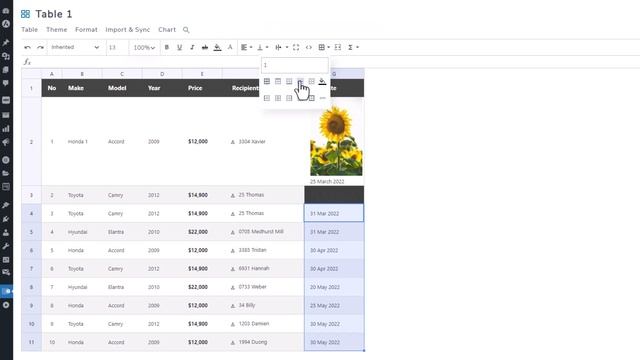Select column D header
The width and height of the screenshot is (640, 360).
(x=162, y=74)
